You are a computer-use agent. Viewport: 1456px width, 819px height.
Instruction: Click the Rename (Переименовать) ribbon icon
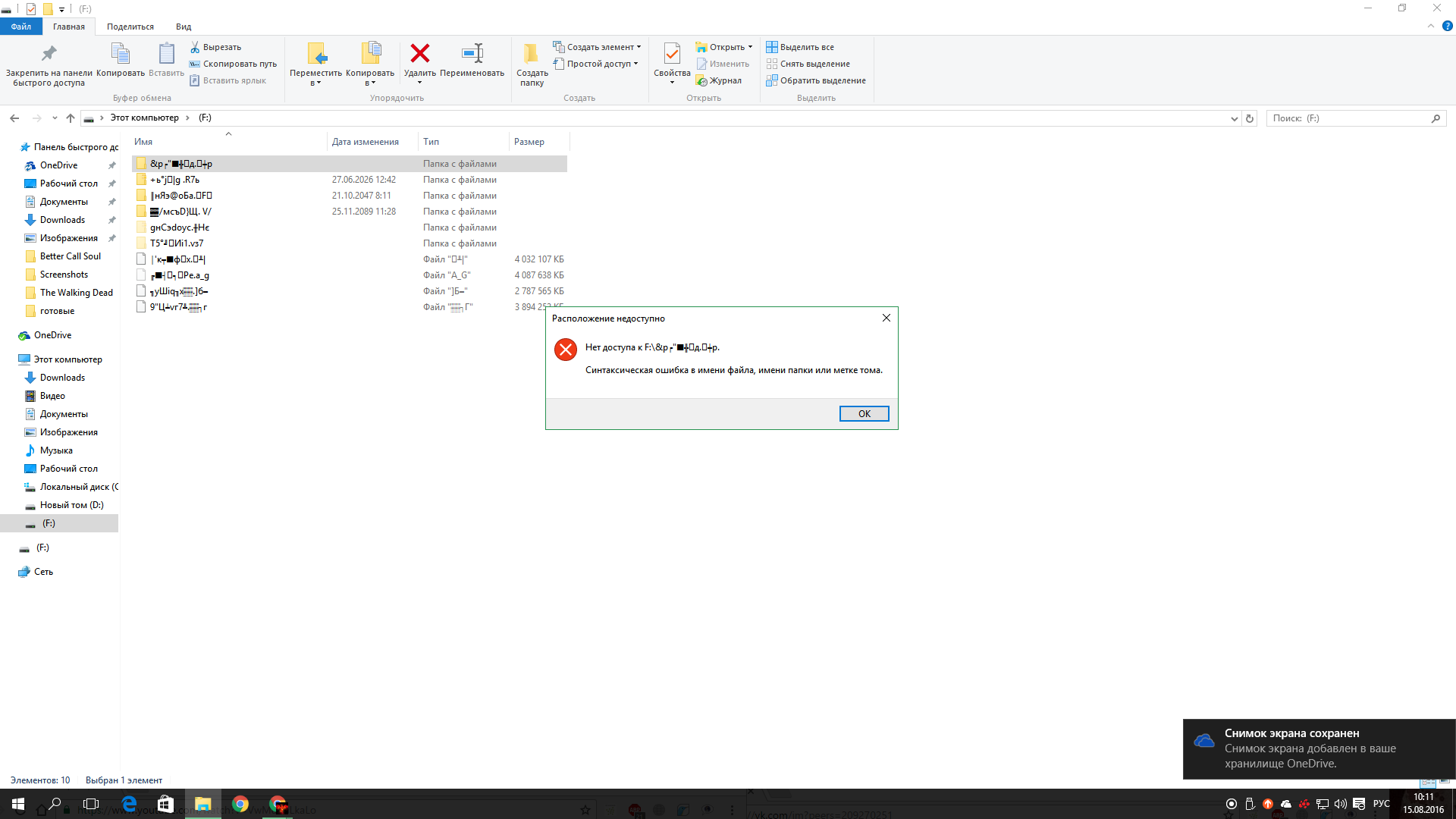coord(472,54)
